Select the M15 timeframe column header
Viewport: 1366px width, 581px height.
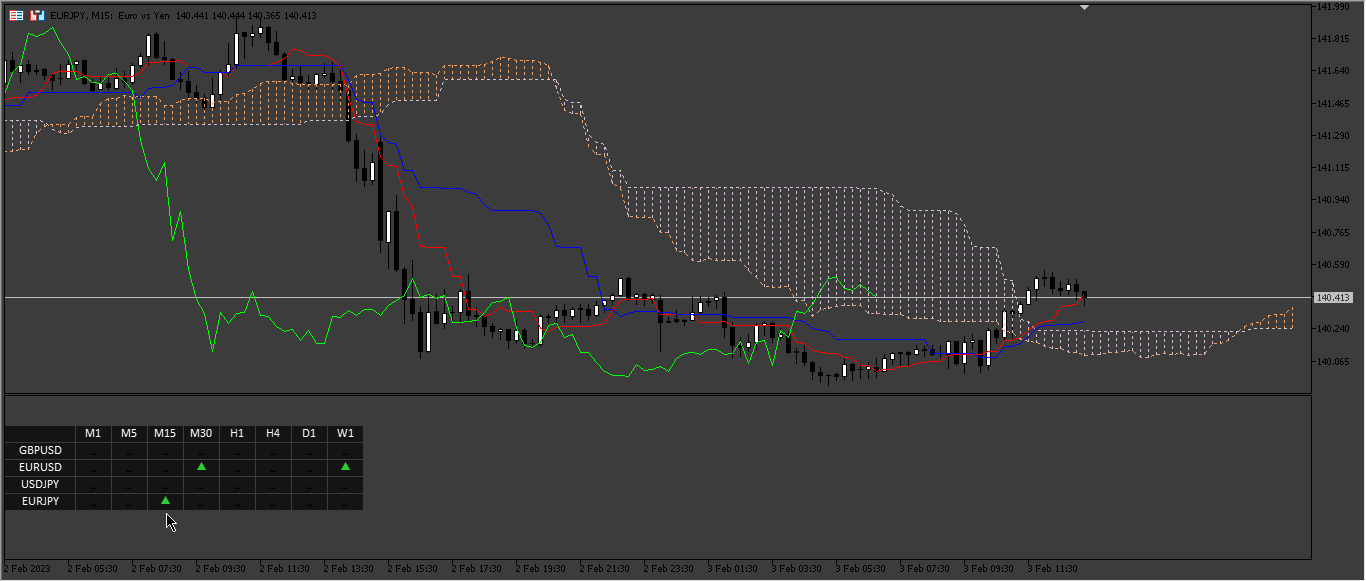pyautogui.click(x=165, y=433)
